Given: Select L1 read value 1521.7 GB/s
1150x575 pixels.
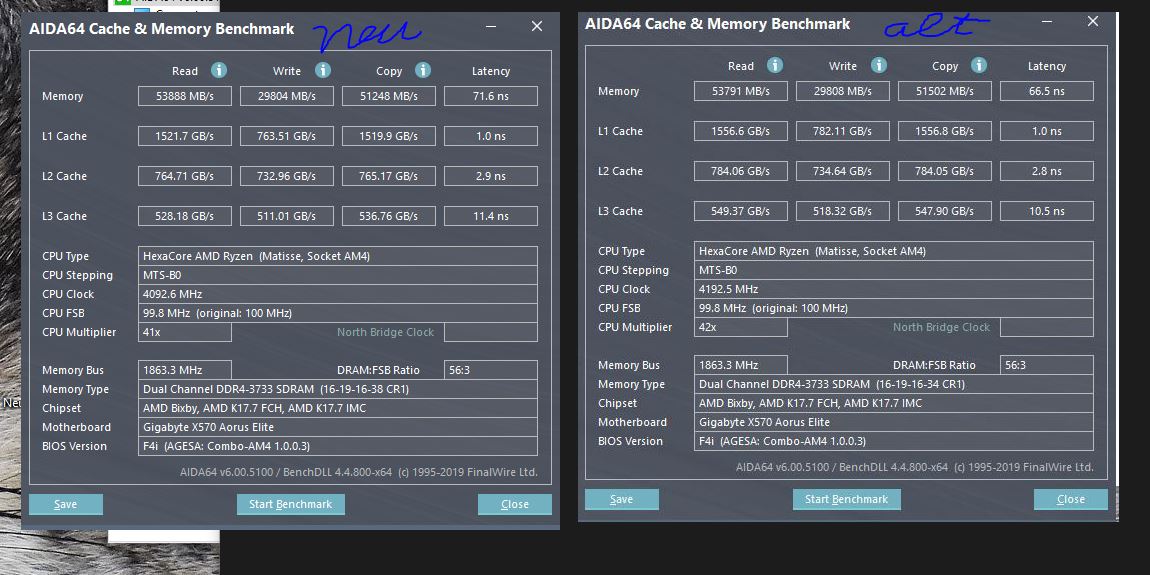Looking at the screenshot, I should click(185, 136).
